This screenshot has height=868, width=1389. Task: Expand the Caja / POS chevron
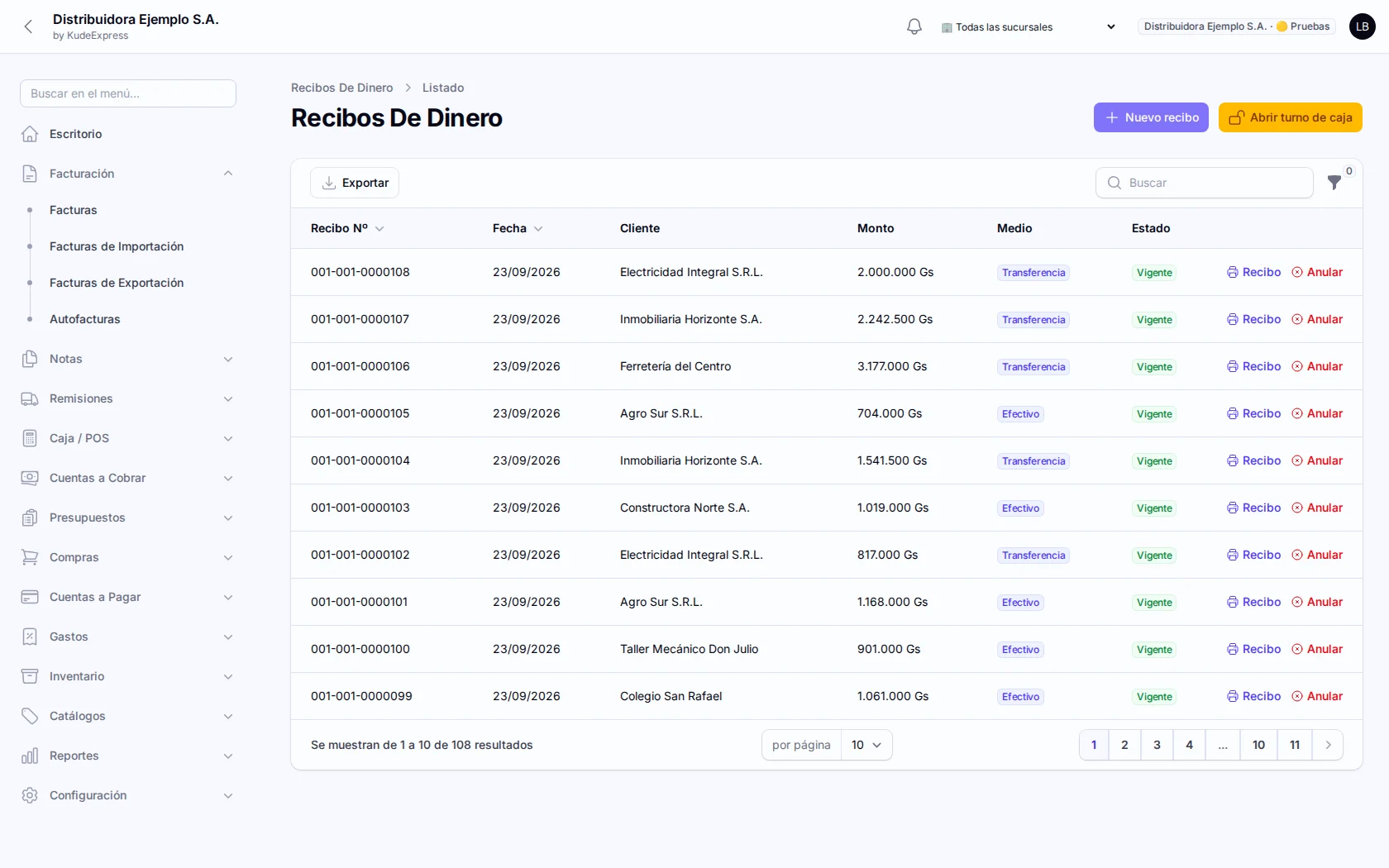point(228,438)
